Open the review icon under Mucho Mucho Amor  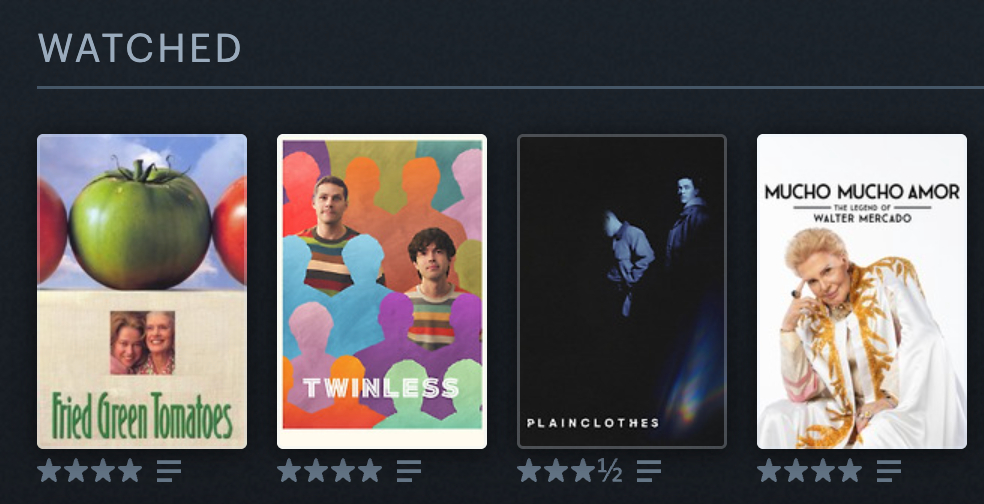[x=889, y=470]
